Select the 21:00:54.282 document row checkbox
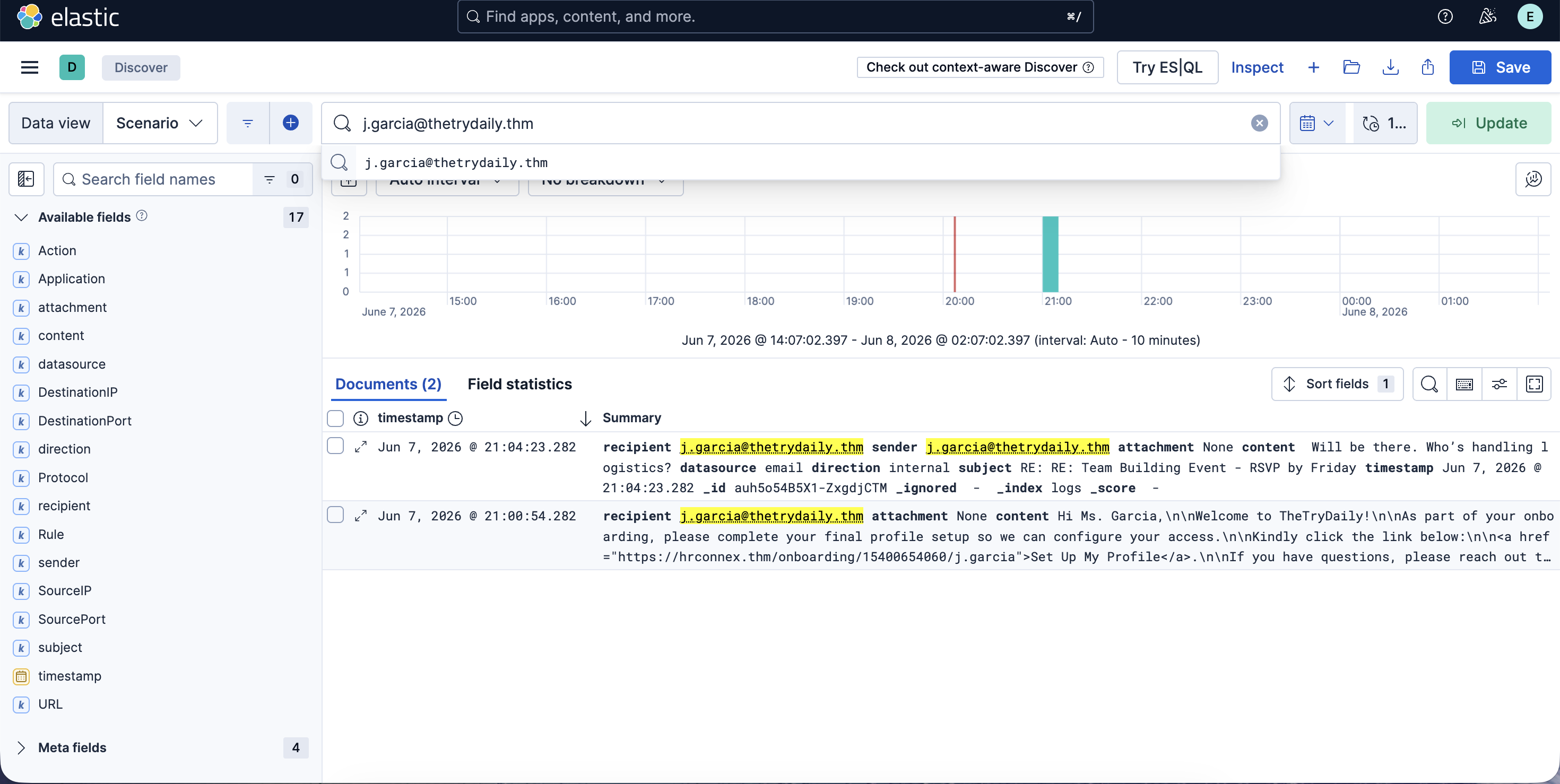 click(335, 515)
